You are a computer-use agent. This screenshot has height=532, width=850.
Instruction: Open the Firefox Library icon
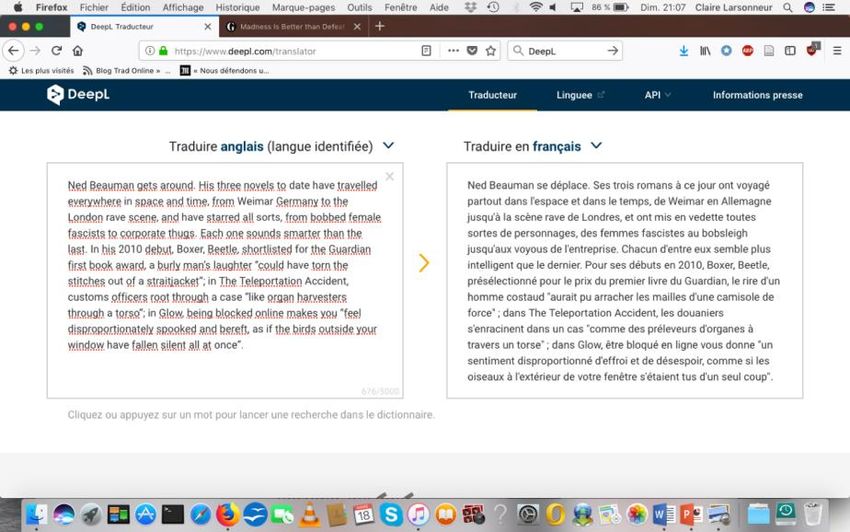click(x=705, y=51)
